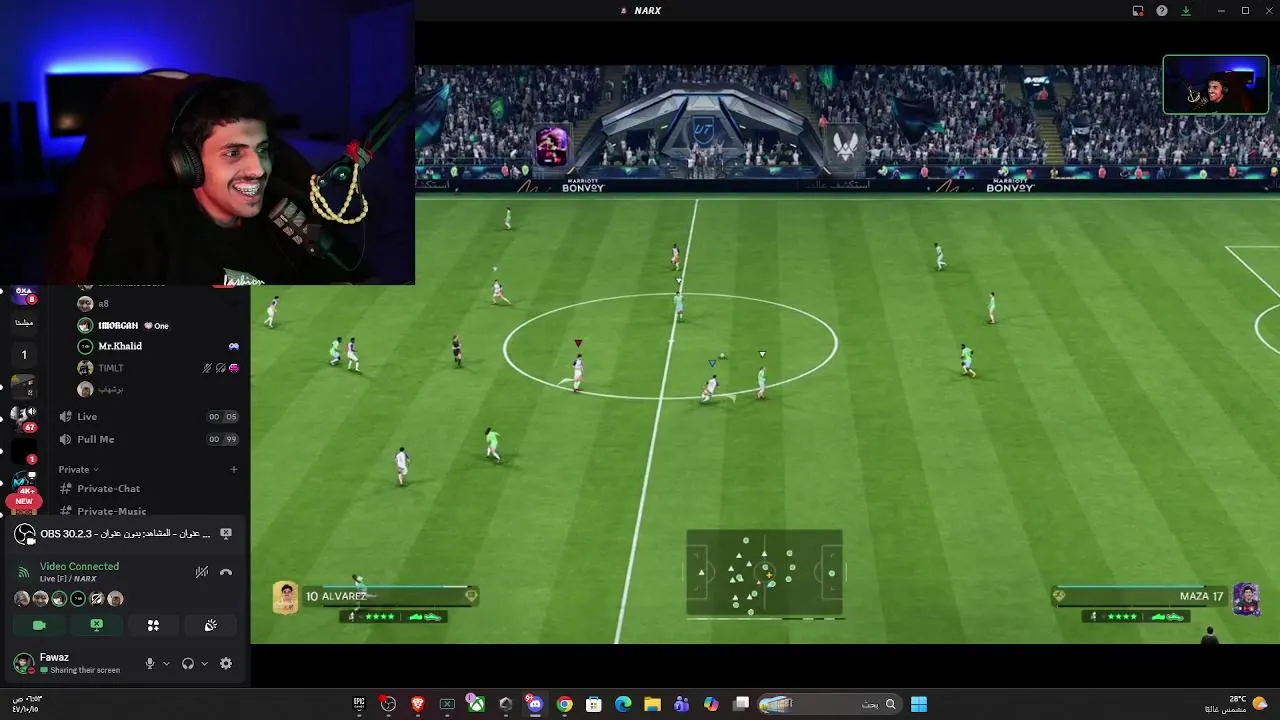Select user a8 in voice list
Image resolution: width=1280 pixels, height=720 pixels.
point(158,303)
